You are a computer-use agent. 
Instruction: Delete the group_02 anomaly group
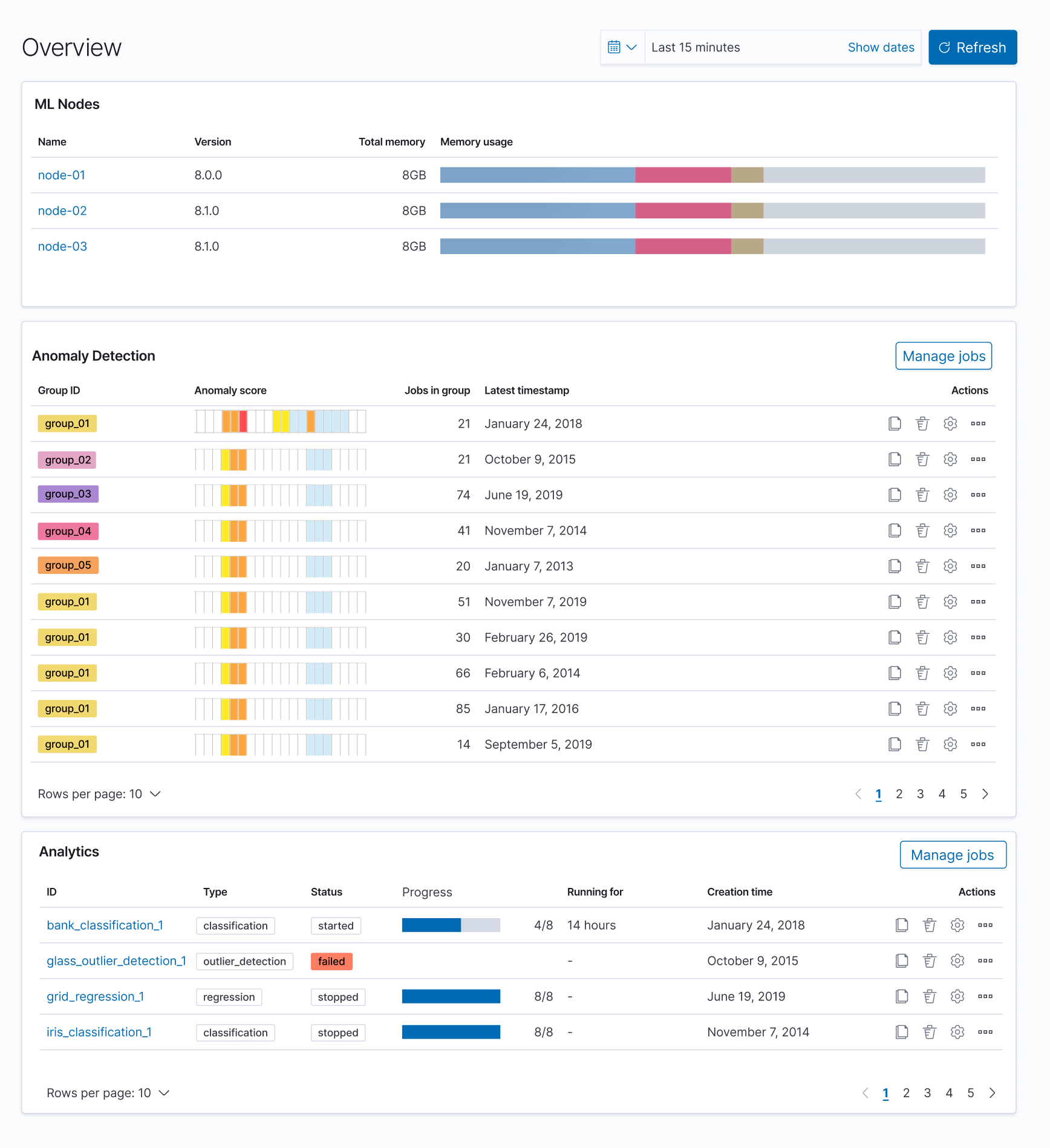point(922,459)
